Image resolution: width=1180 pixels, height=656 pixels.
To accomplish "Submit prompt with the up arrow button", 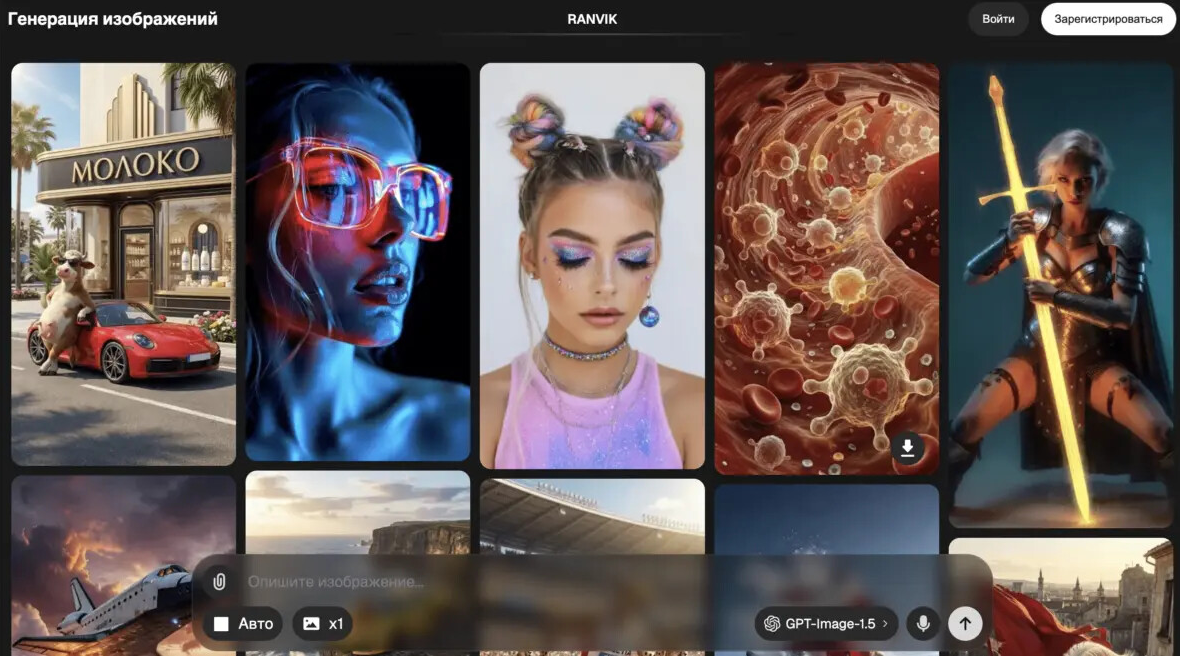I will pos(965,624).
